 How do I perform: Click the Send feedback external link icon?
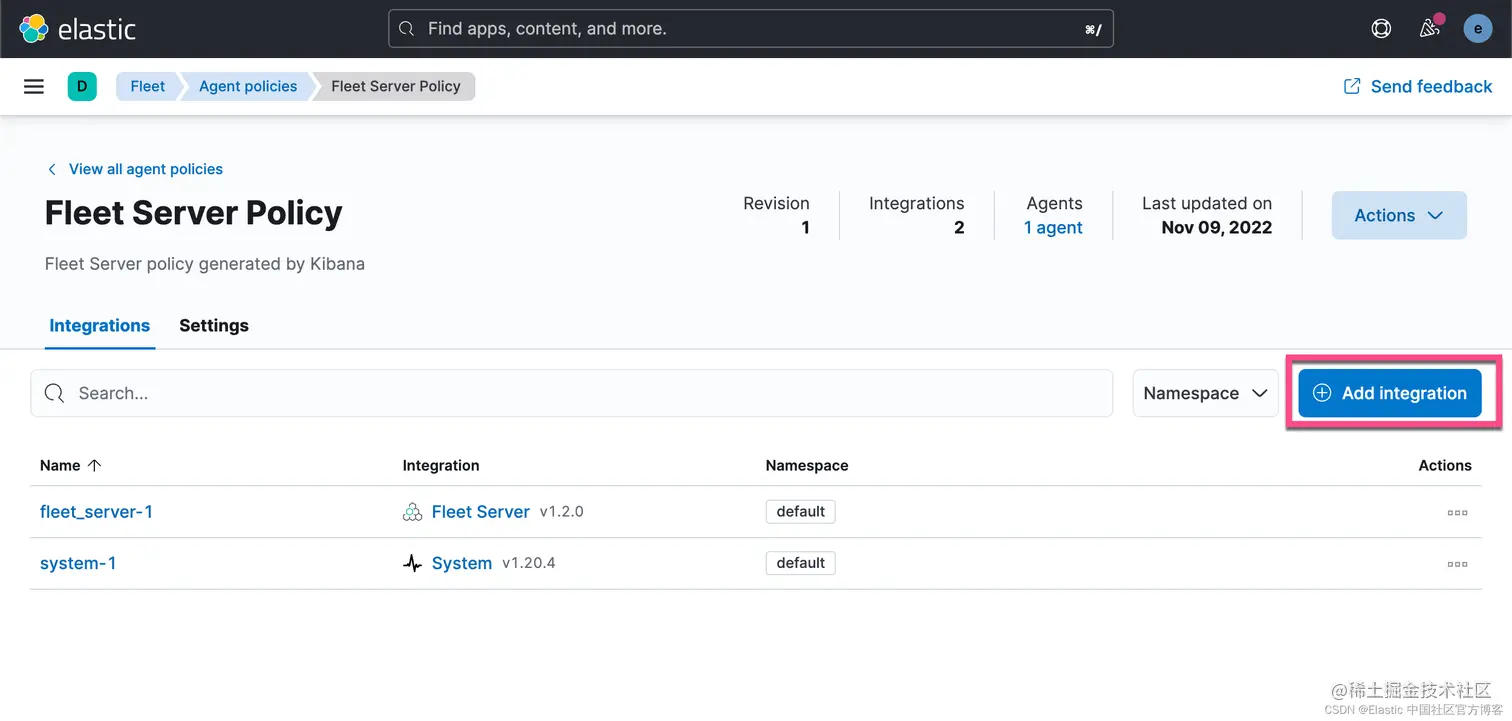coord(1352,86)
